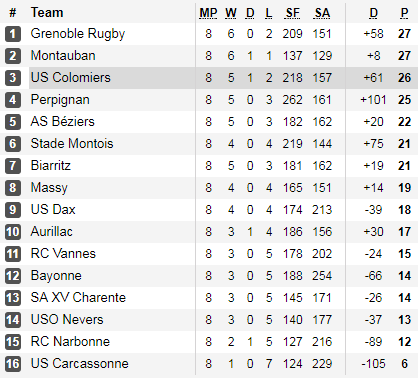Screen dimensions: 418x378
Task: Click the L losses column header
Action: tap(269, 13)
